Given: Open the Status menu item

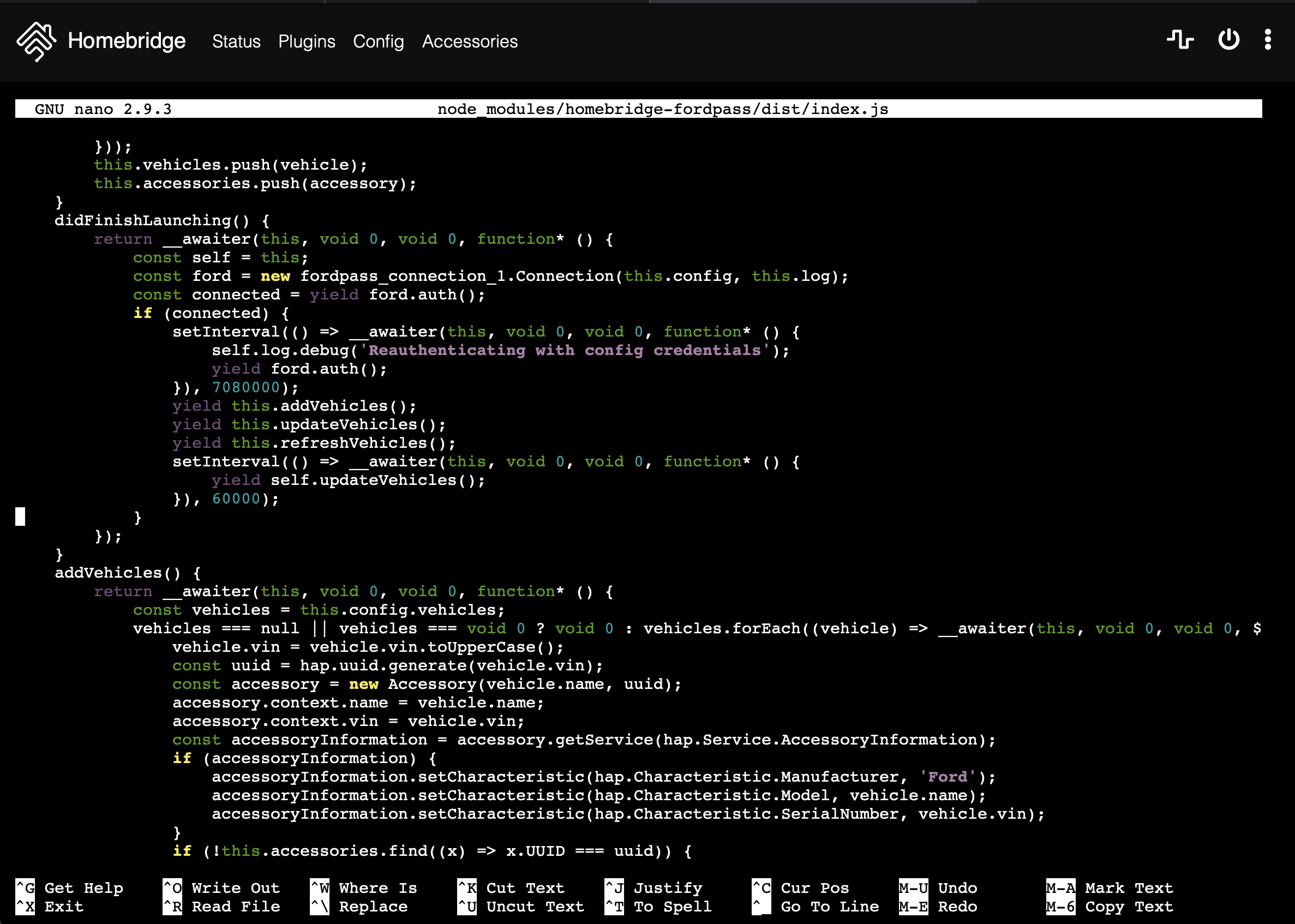Looking at the screenshot, I should point(236,41).
